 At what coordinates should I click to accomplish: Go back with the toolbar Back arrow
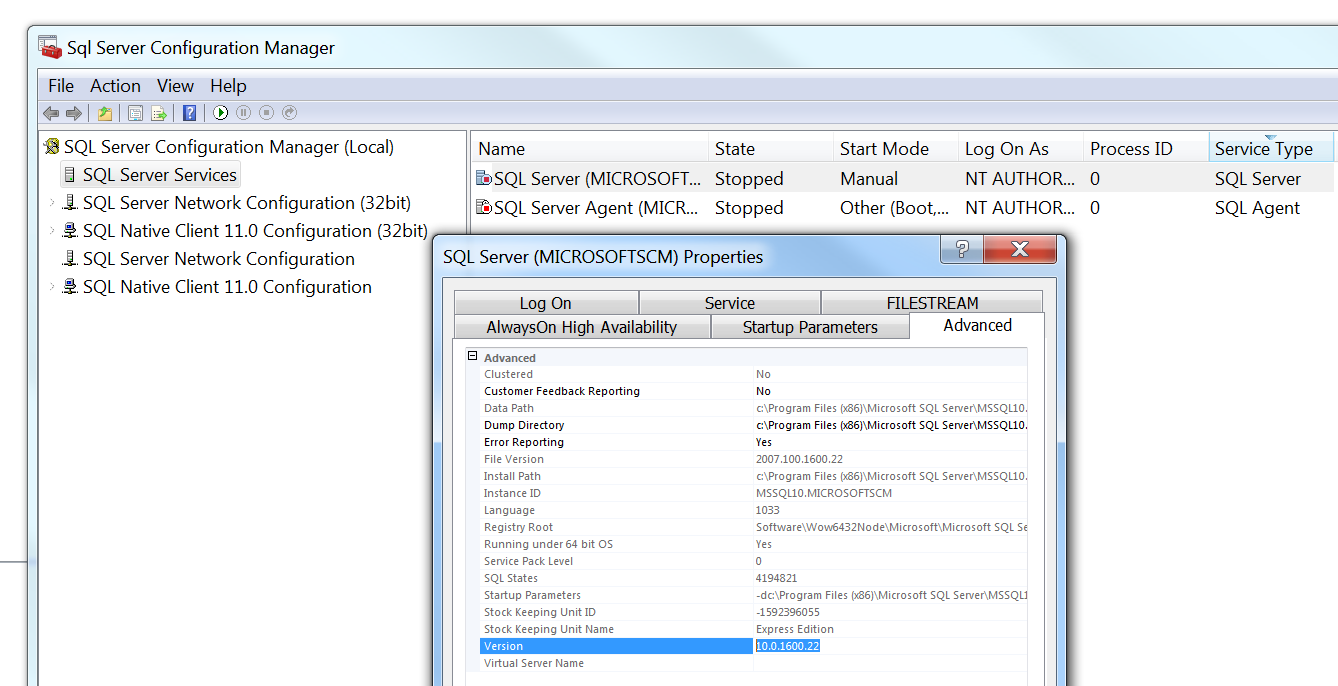51,113
